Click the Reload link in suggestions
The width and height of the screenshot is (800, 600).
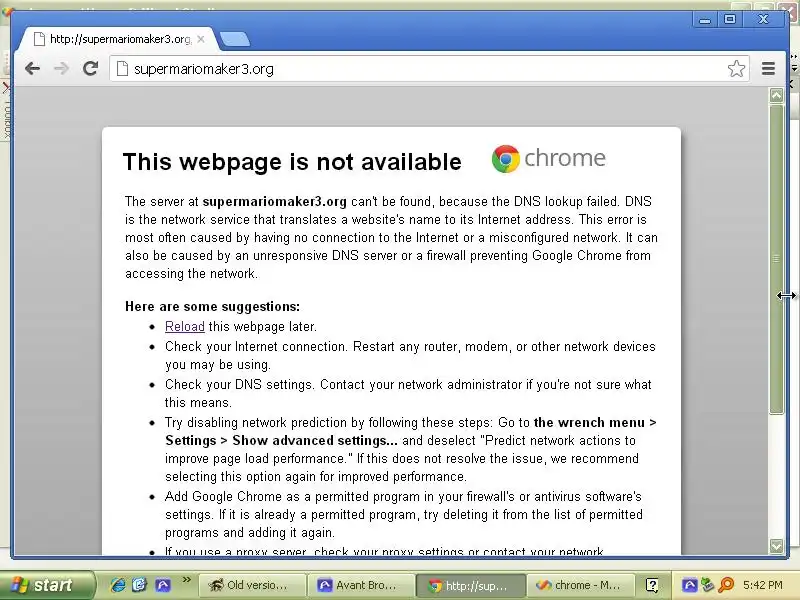(x=185, y=327)
